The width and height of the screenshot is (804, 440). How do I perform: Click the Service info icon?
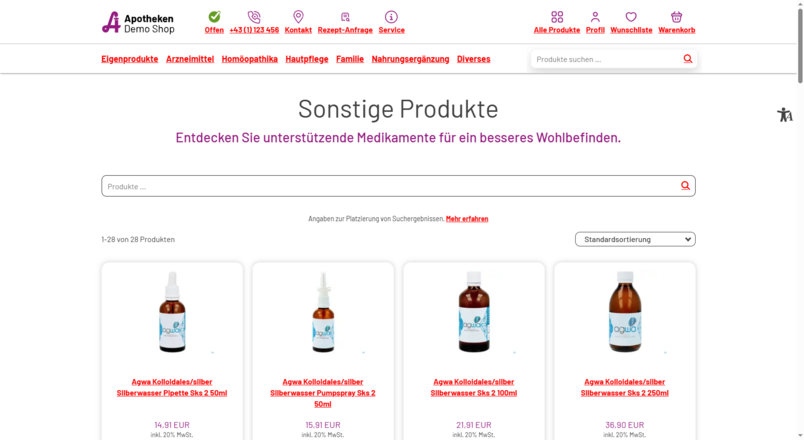(391, 17)
